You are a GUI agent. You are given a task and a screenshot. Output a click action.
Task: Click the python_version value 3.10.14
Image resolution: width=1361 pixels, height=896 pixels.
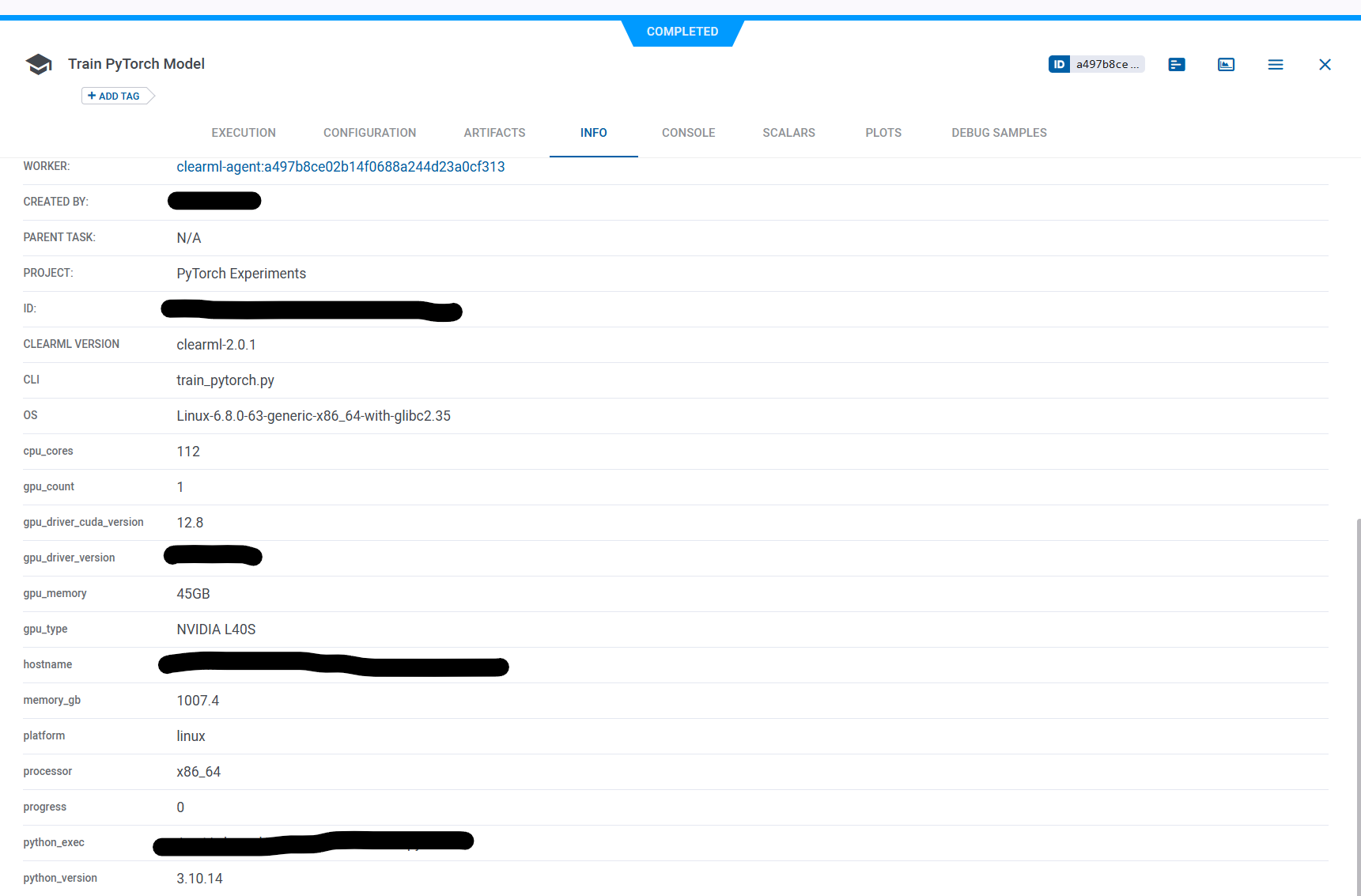(199, 879)
